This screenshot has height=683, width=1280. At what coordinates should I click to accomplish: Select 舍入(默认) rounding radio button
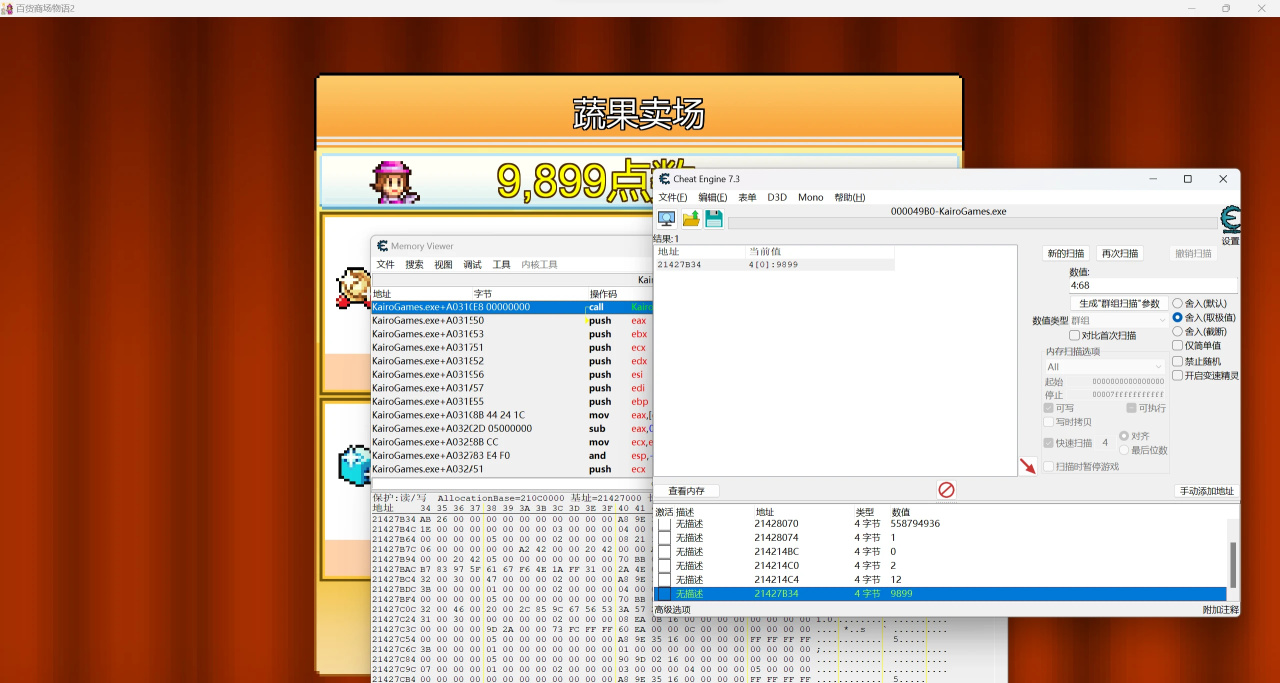pos(1178,303)
